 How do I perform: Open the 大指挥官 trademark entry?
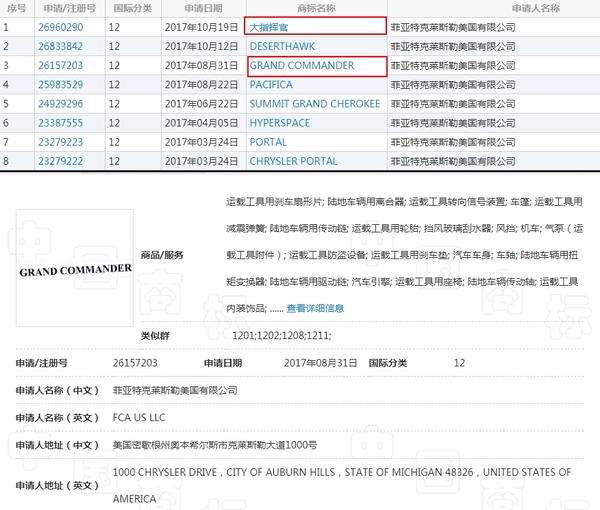point(269,28)
